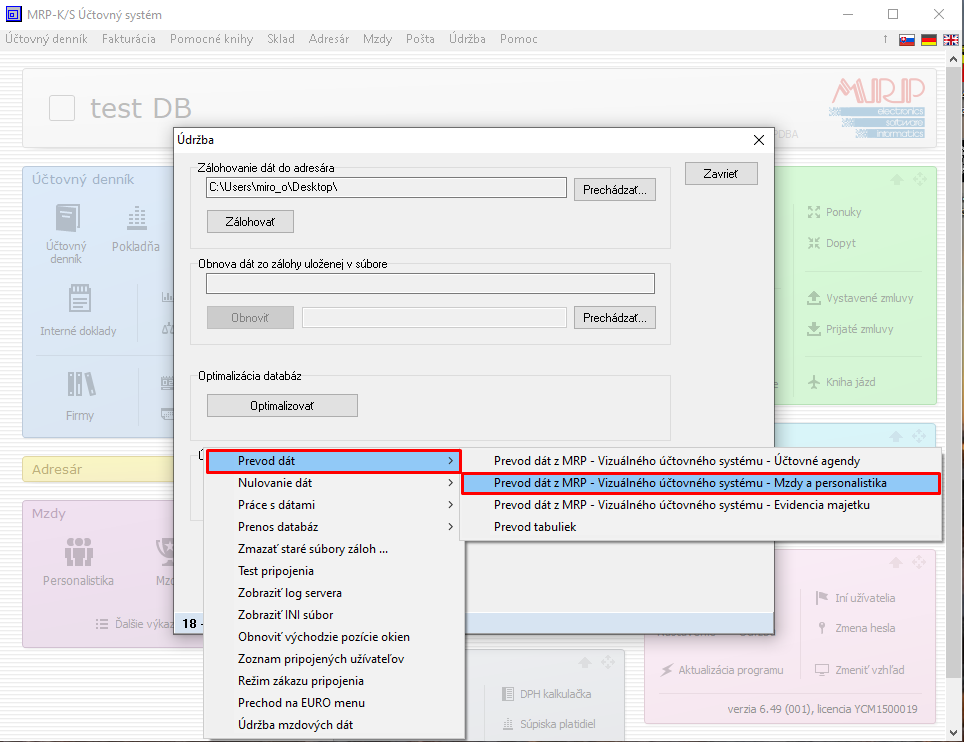964x742 pixels.
Task: Open Ponuky in the green panel
Action: tap(834, 212)
